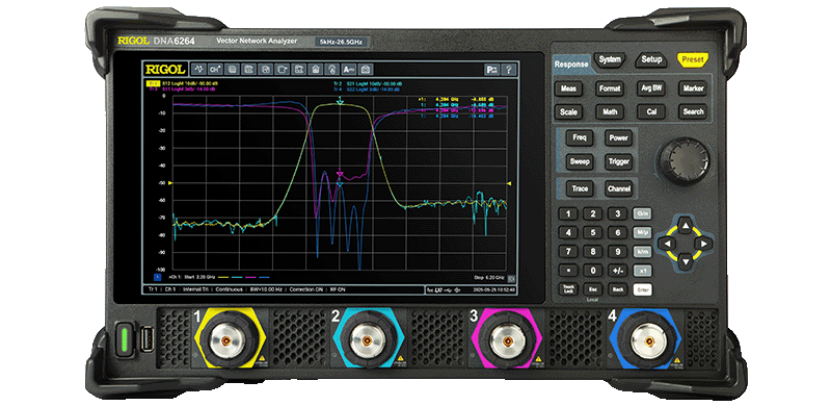Tap the 'A' text annotation toolbar icon

tap(349, 69)
